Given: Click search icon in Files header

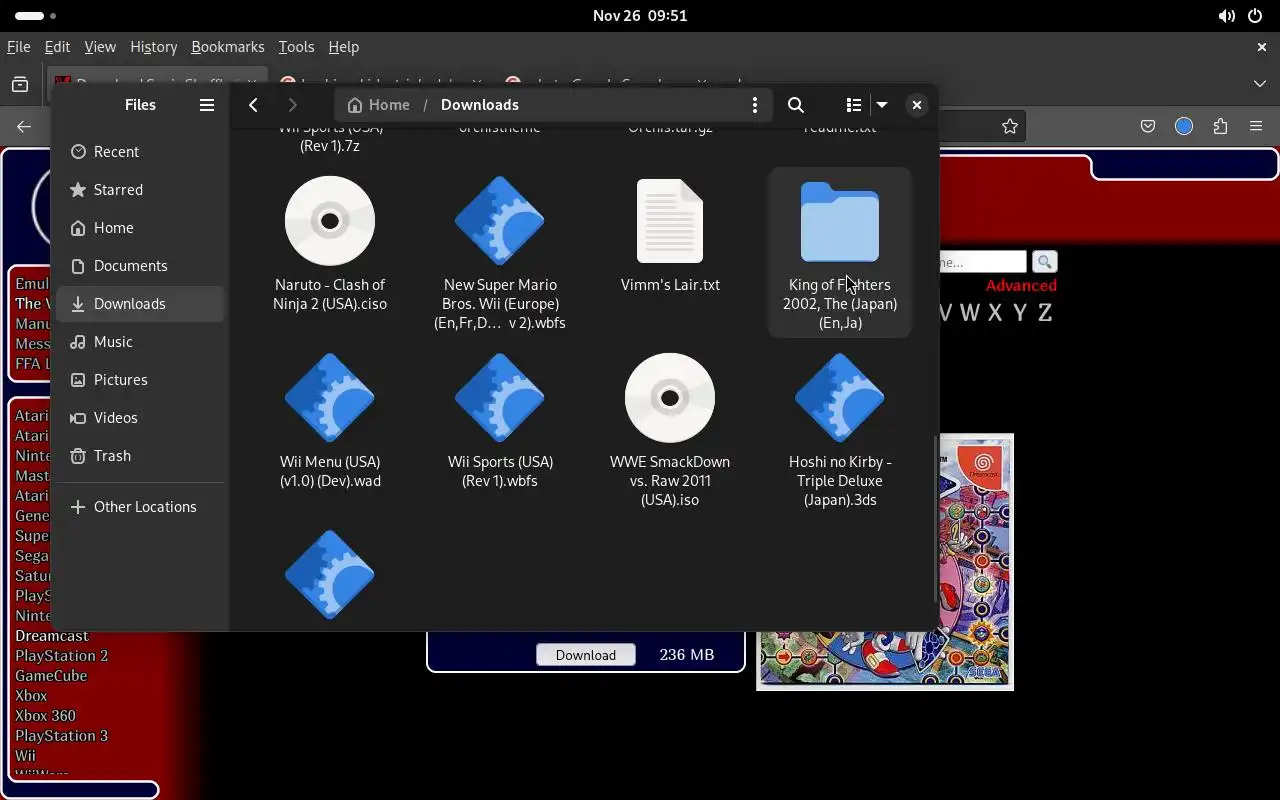Looking at the screenshot, I should pyautogui.click(x=796, y=105).
